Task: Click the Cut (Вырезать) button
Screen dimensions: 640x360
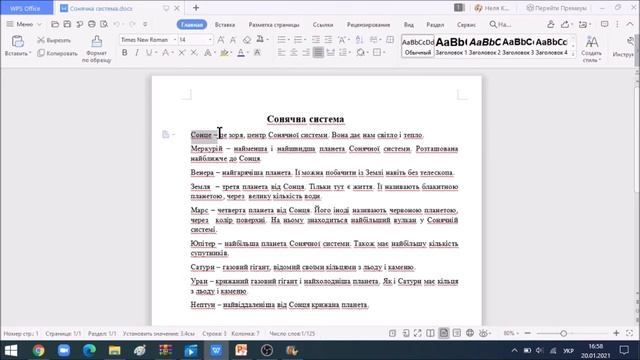Action: 54,40
